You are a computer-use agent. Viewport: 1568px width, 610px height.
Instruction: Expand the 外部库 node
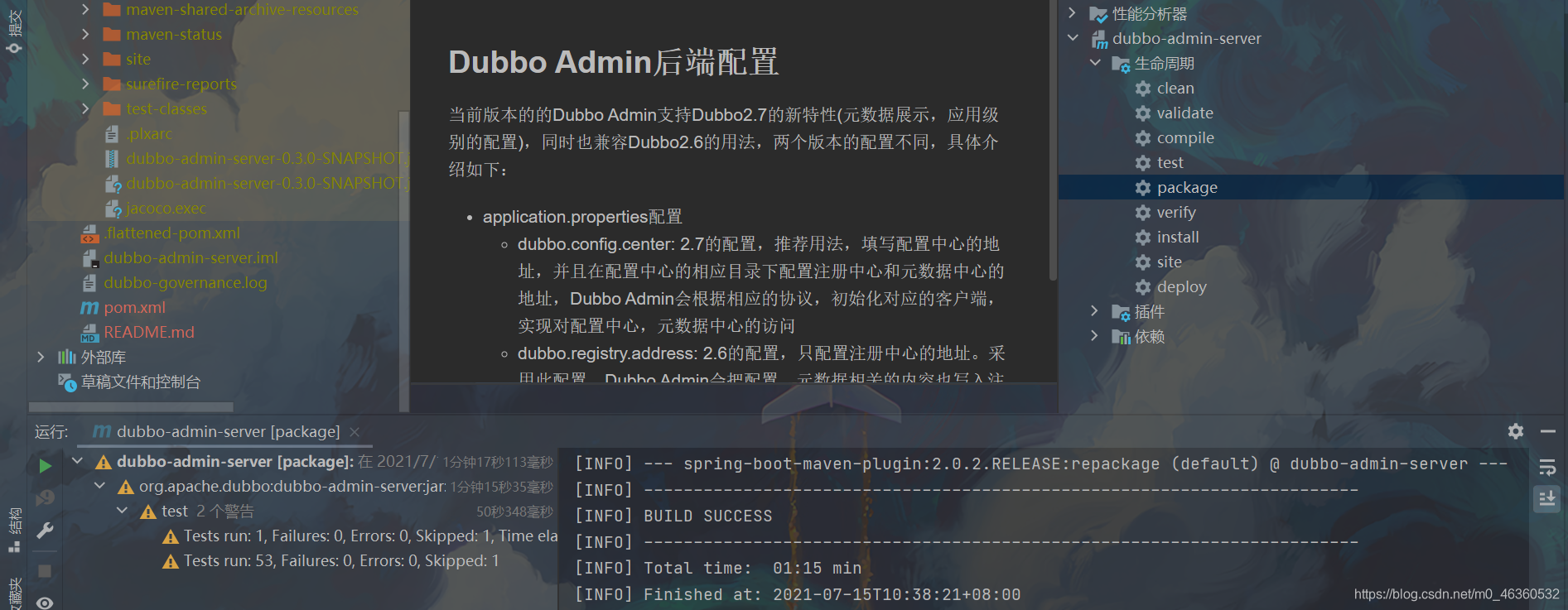pos(41,357)
